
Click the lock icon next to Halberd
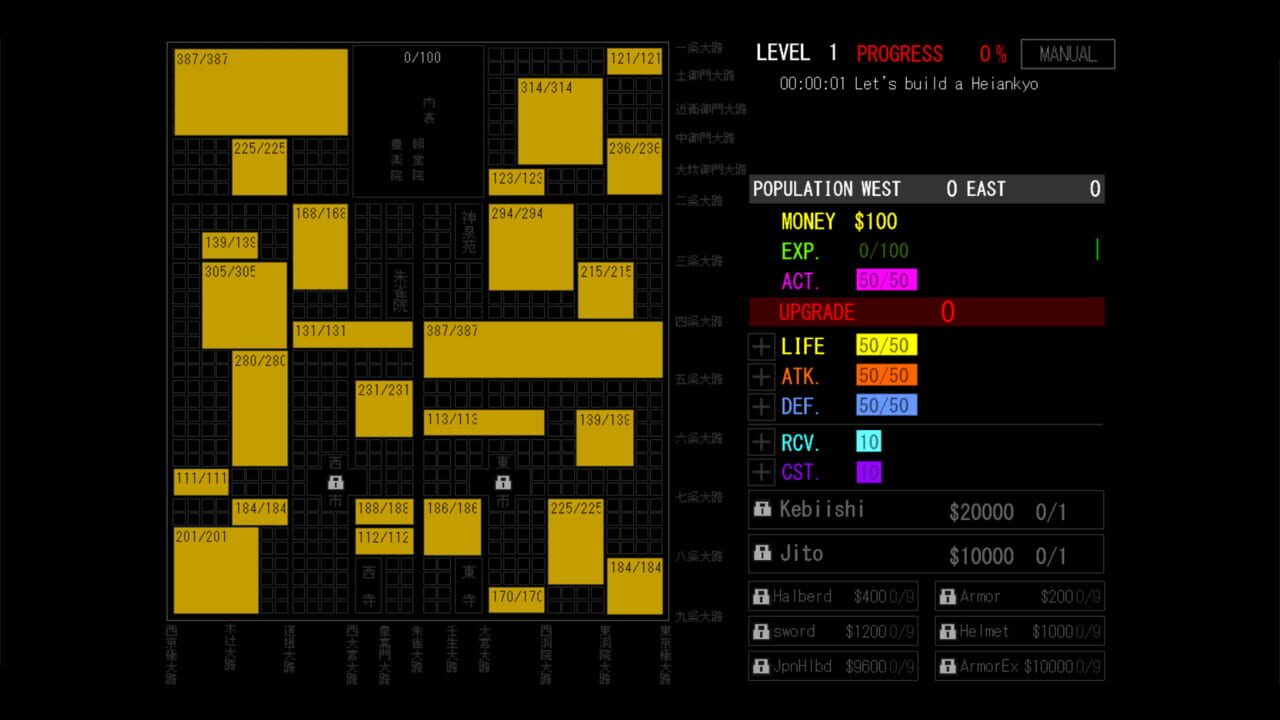click(x=761, y=597)
